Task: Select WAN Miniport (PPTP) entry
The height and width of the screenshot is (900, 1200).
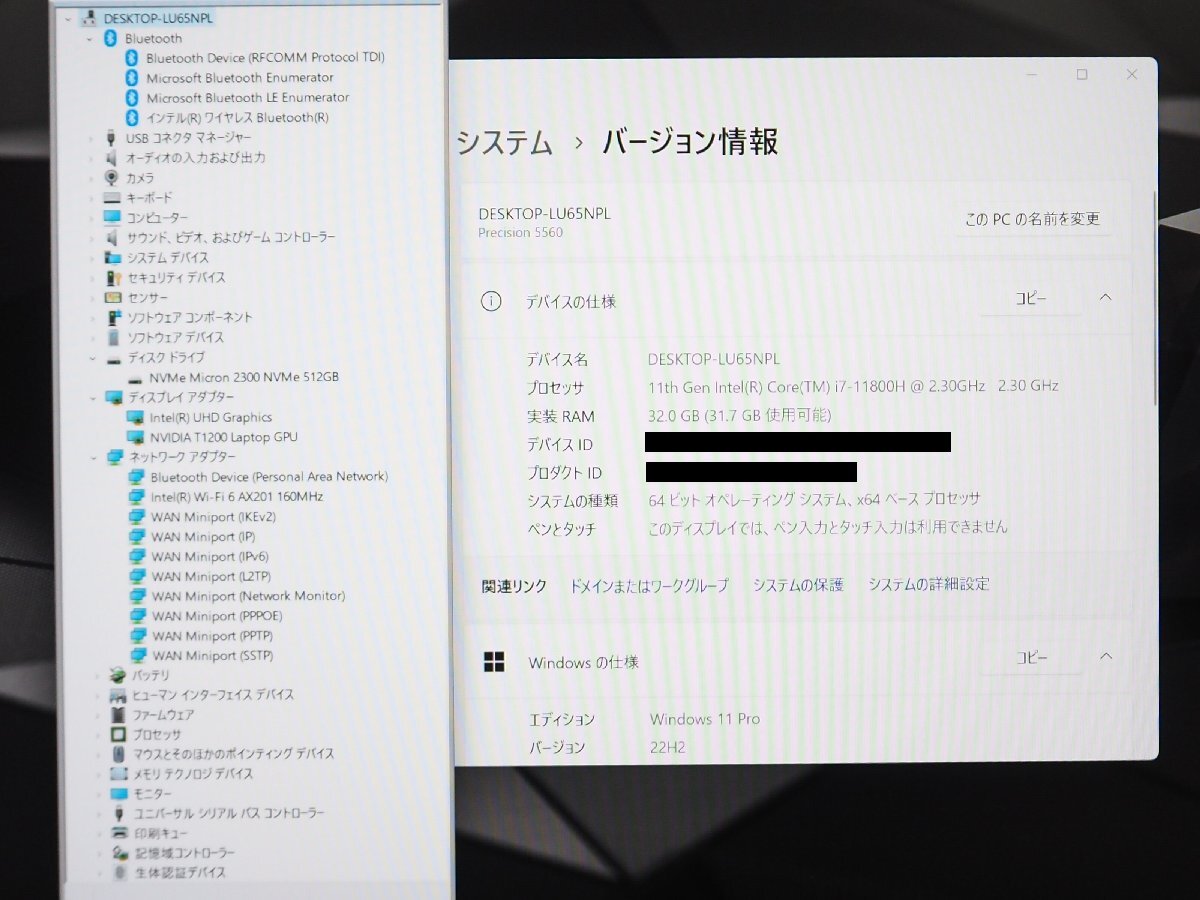Action: (212, 636)
